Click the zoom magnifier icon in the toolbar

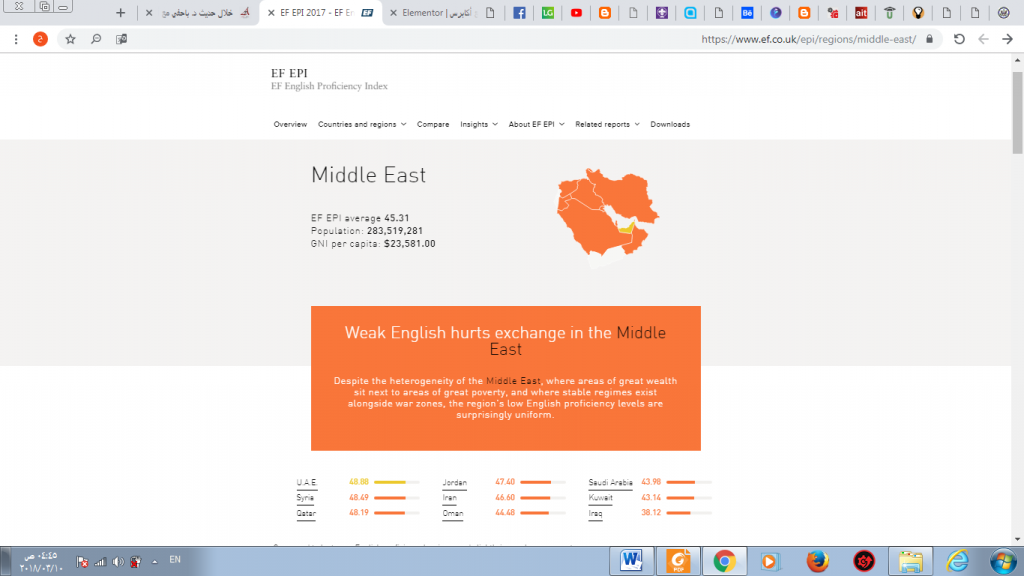click(x=96, y=39)
